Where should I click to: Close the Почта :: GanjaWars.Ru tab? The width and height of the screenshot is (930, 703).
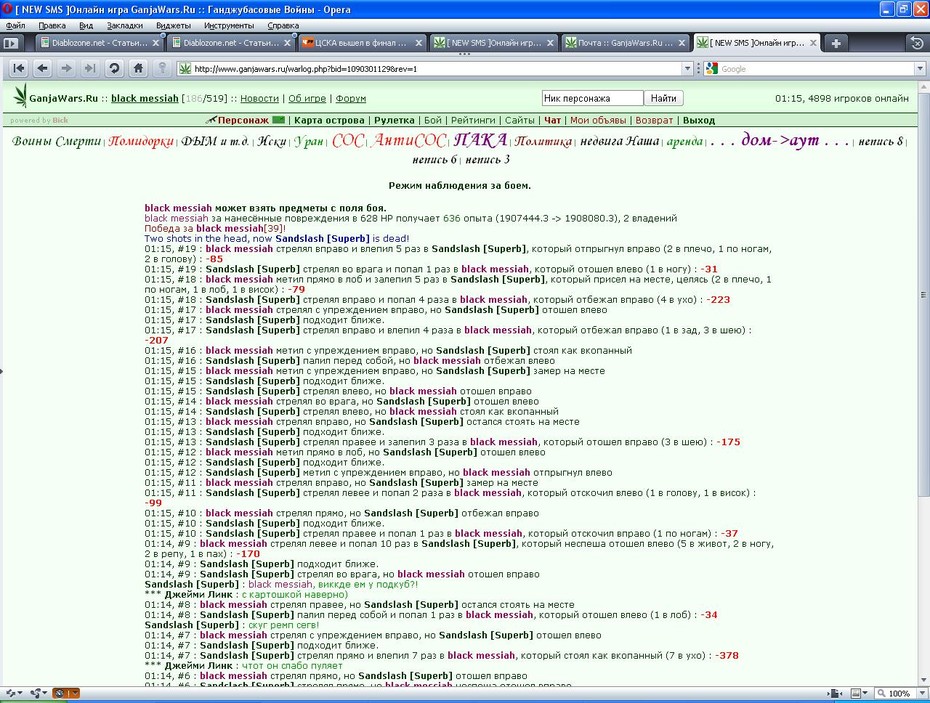tap(682, 43)
